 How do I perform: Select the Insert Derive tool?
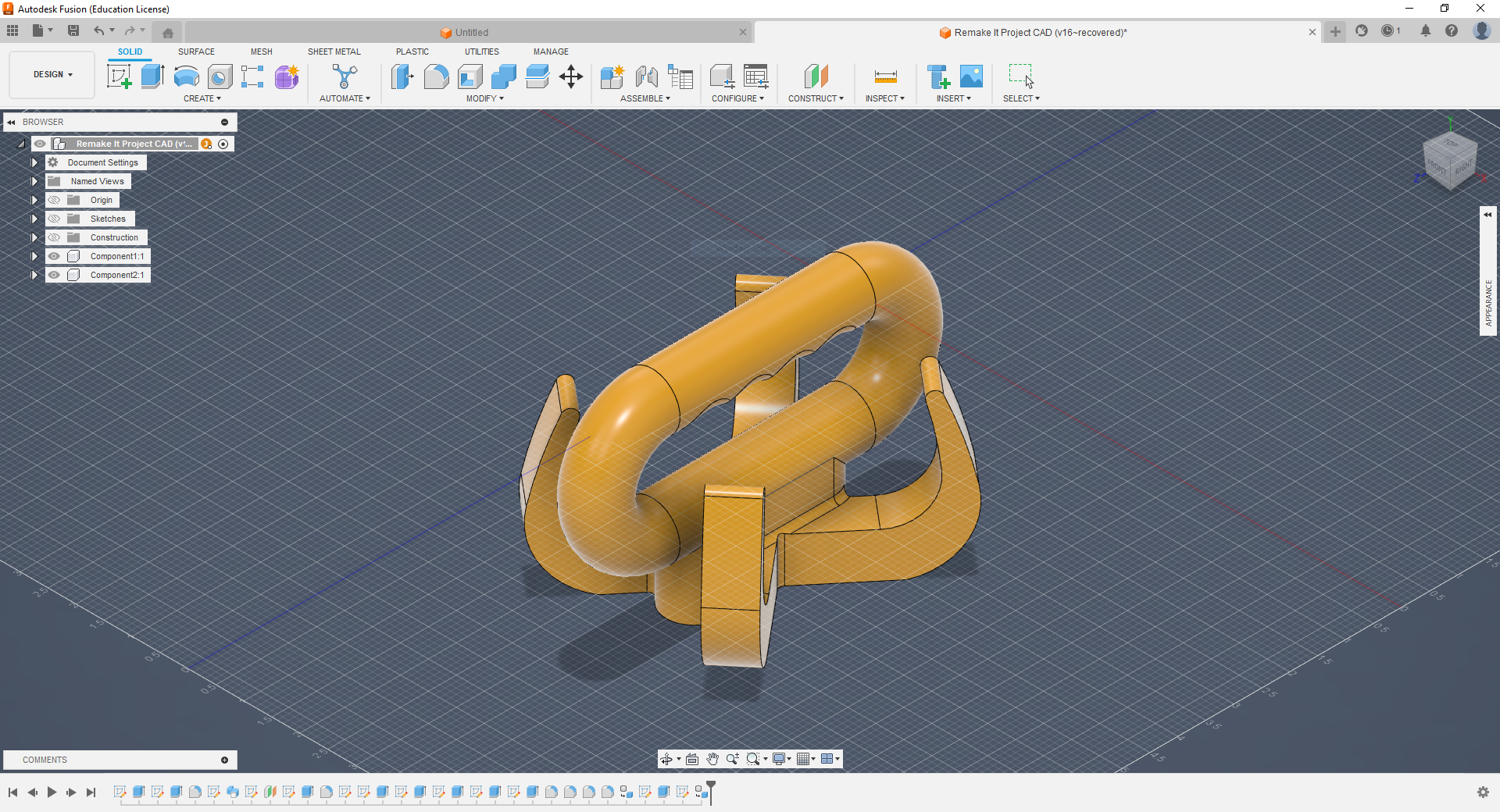(938, 77)
